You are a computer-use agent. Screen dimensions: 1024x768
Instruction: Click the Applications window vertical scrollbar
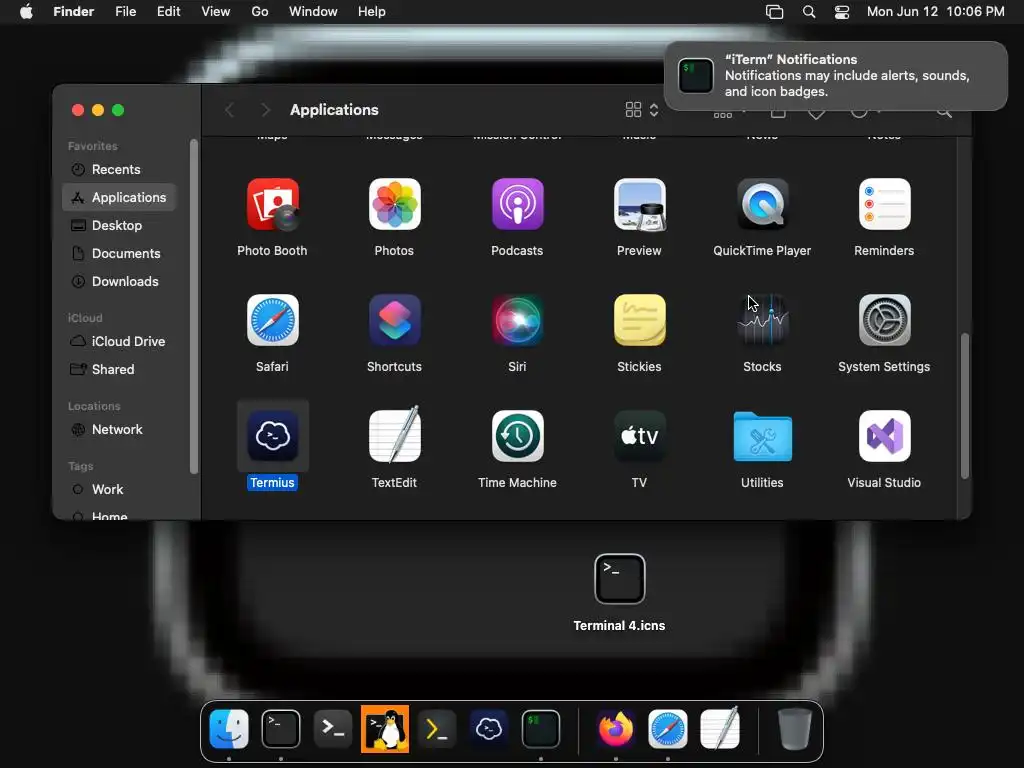click(x=965, y=406)
